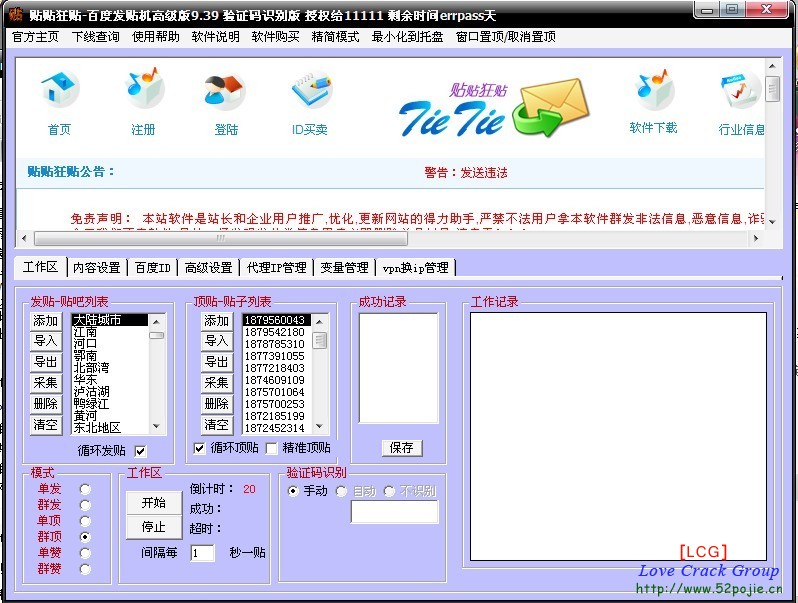Screen dimensions: 798x603
Task: Click web panel scroll right arrow
Action: click(756, 238)
